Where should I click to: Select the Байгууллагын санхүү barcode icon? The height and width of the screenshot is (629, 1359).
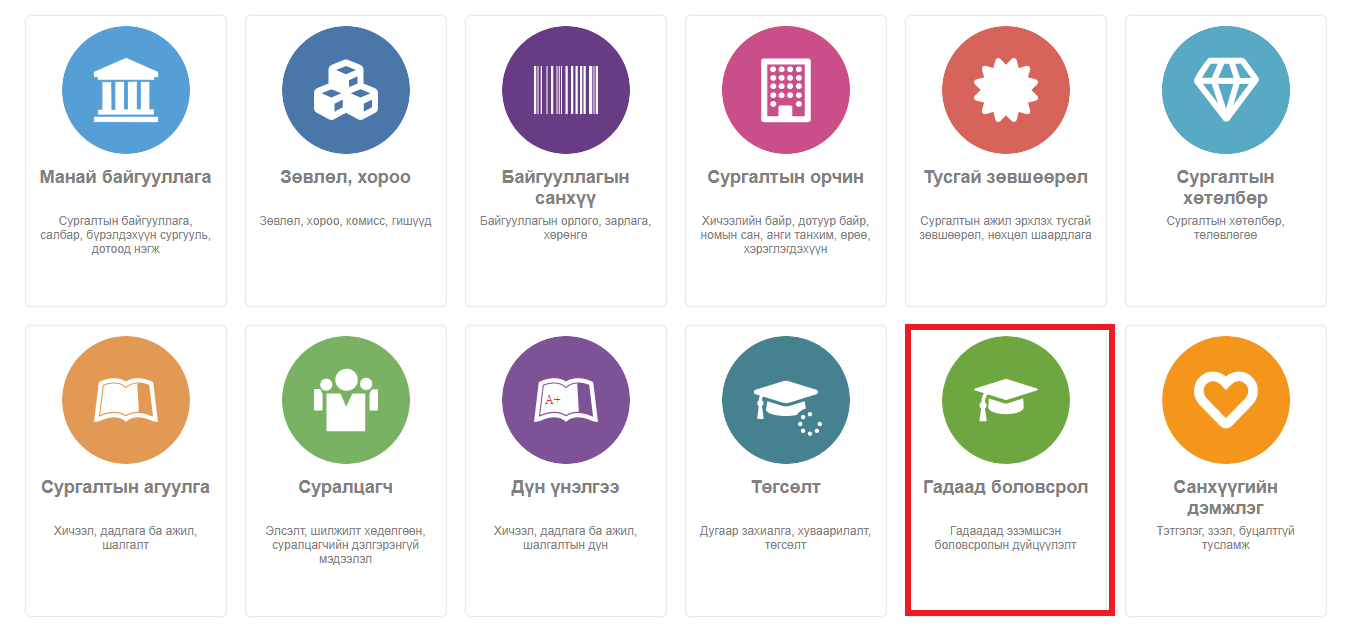tap(565, 90)
